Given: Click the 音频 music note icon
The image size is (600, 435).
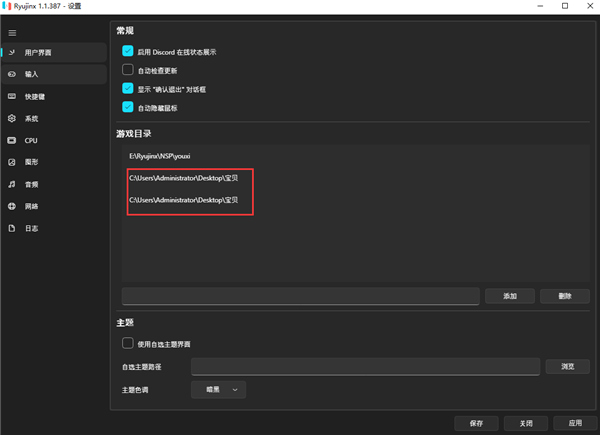Looking at the screenshot, I should [x=12, y=184].
